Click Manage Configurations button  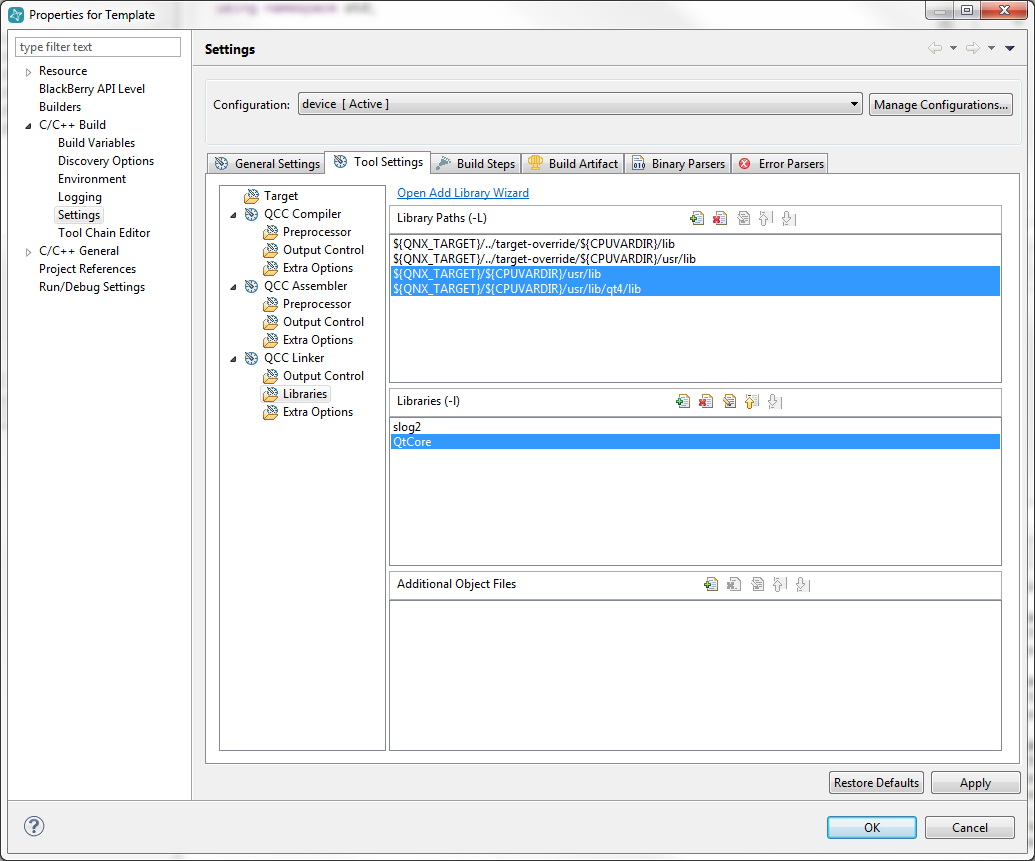click(x=941, y=104)
